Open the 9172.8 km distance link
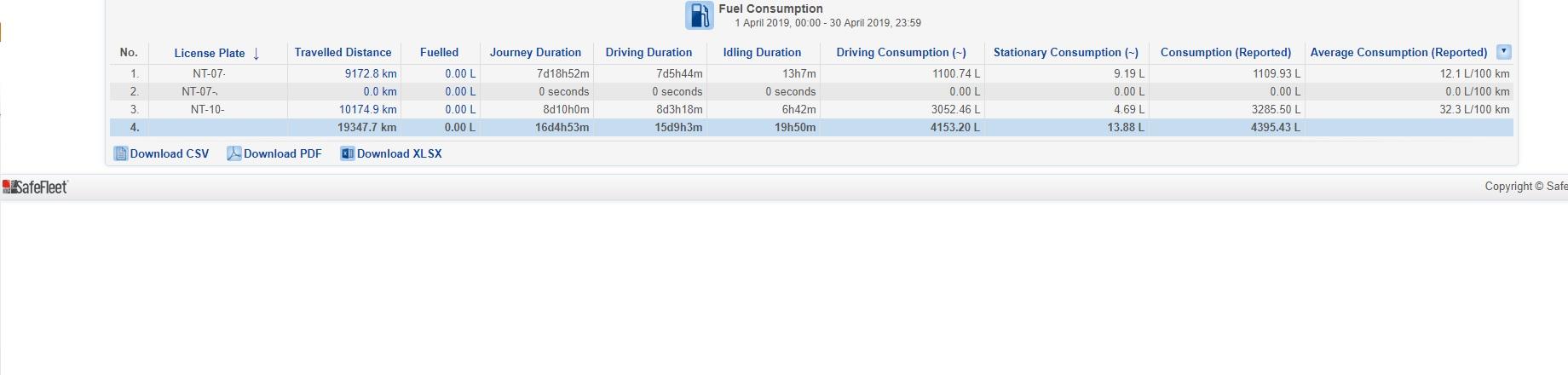 click(370, 74)
